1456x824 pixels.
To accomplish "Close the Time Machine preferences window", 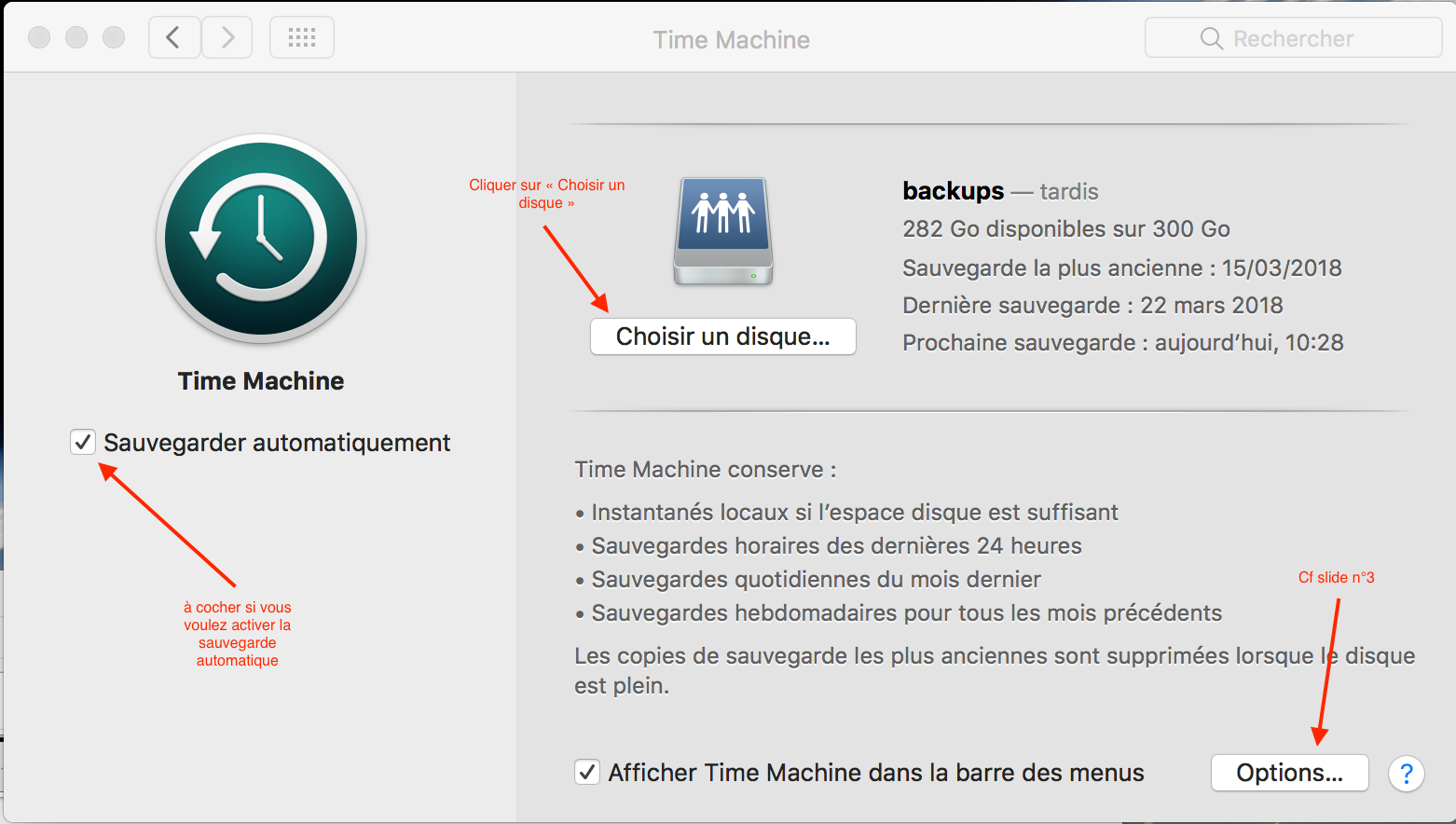I will click(39, 37).
